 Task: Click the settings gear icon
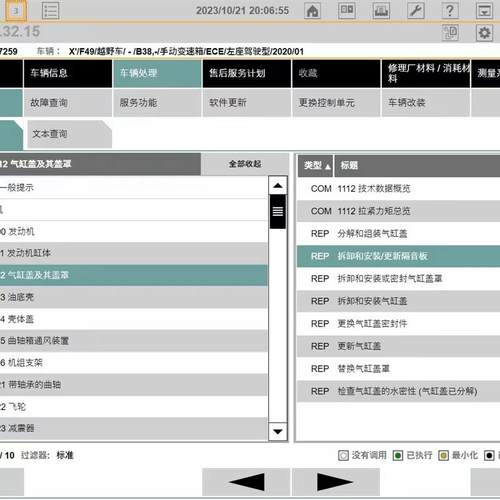(484, 33)
